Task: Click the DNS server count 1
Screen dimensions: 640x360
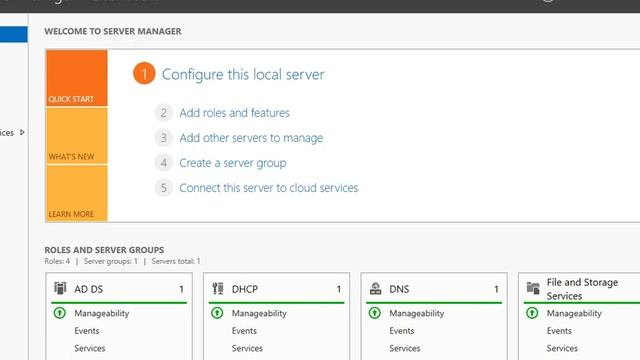Action: 496,289
